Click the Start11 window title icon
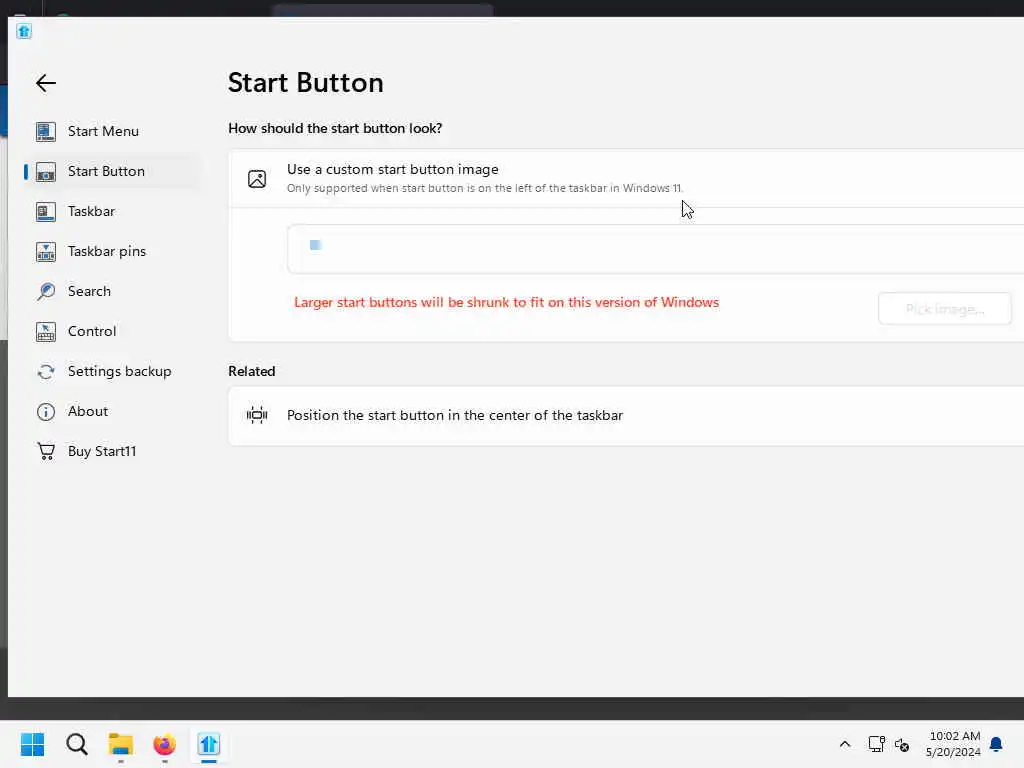The height and width of the screenshot is (768, 1024). [24, 31]
